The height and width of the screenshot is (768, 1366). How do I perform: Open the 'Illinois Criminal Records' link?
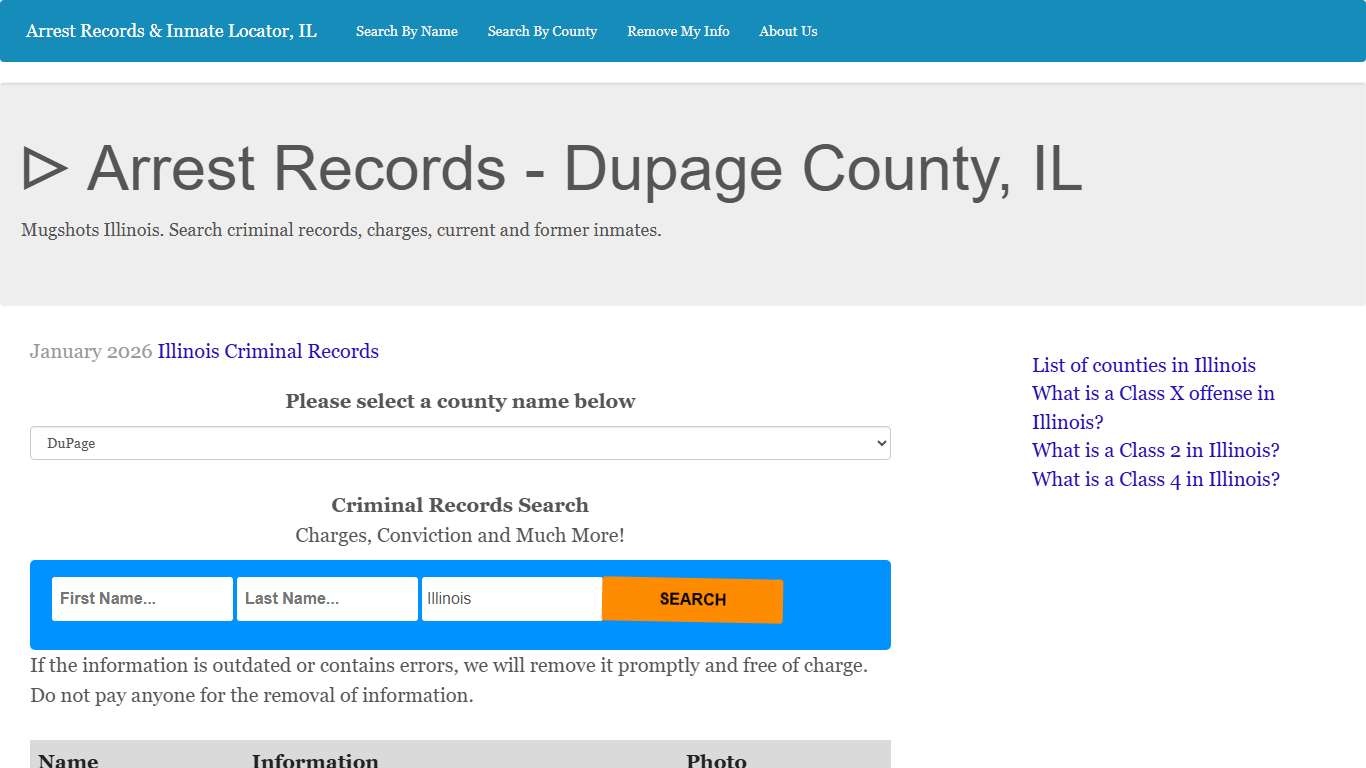[x=268, y=351]
